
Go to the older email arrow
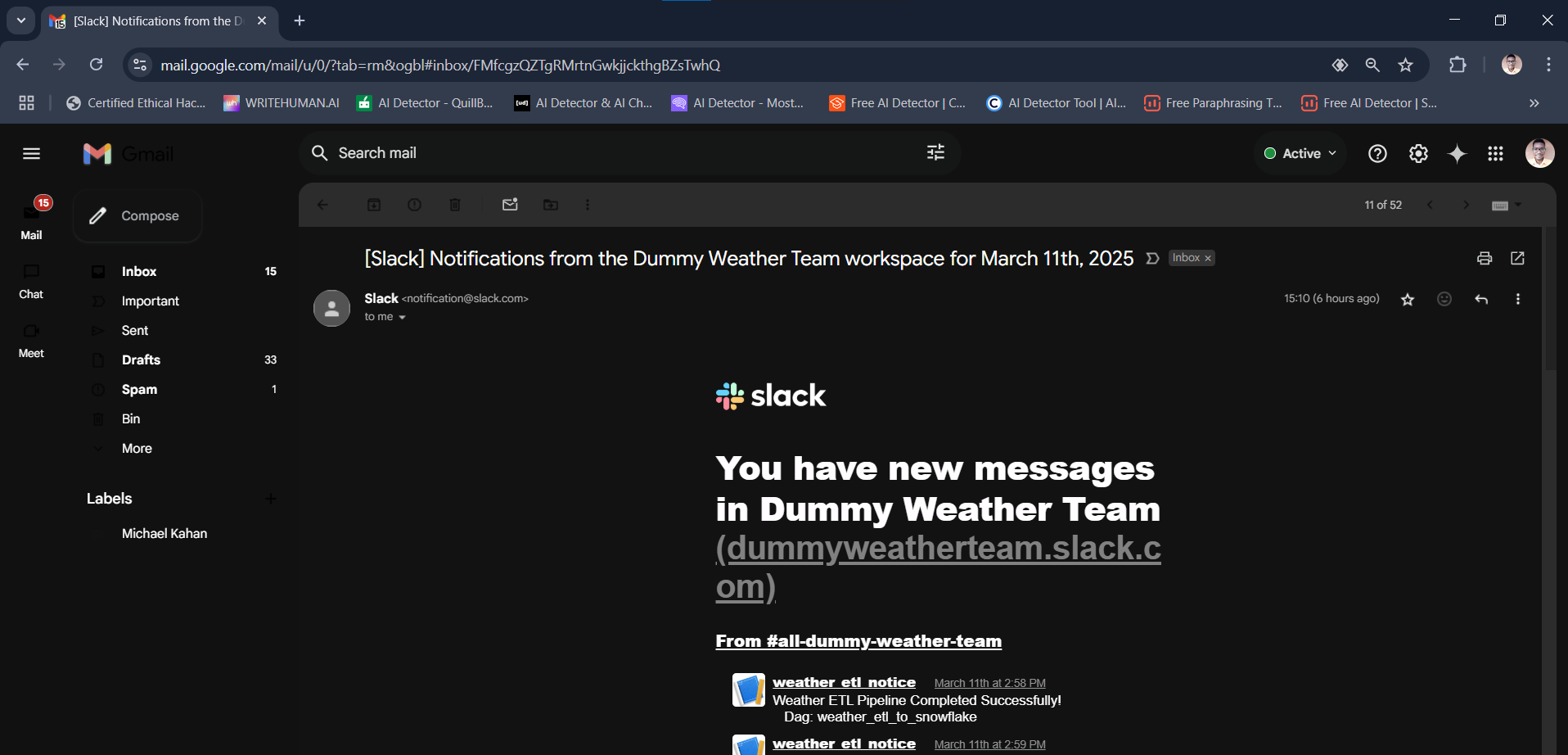pyautogui.click(x=1466, y=205)
